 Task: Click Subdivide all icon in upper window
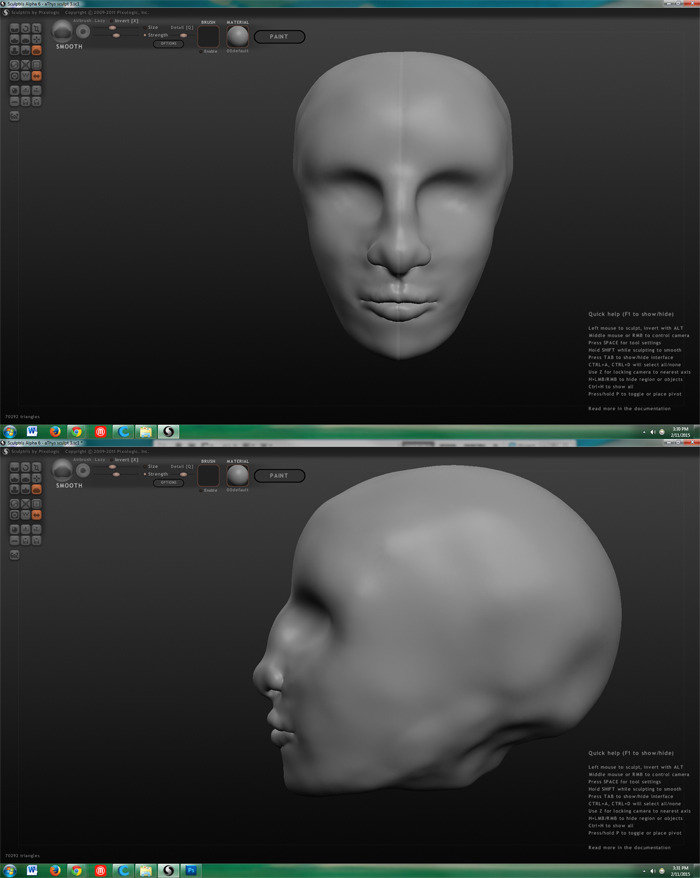[x=36, y=64]
